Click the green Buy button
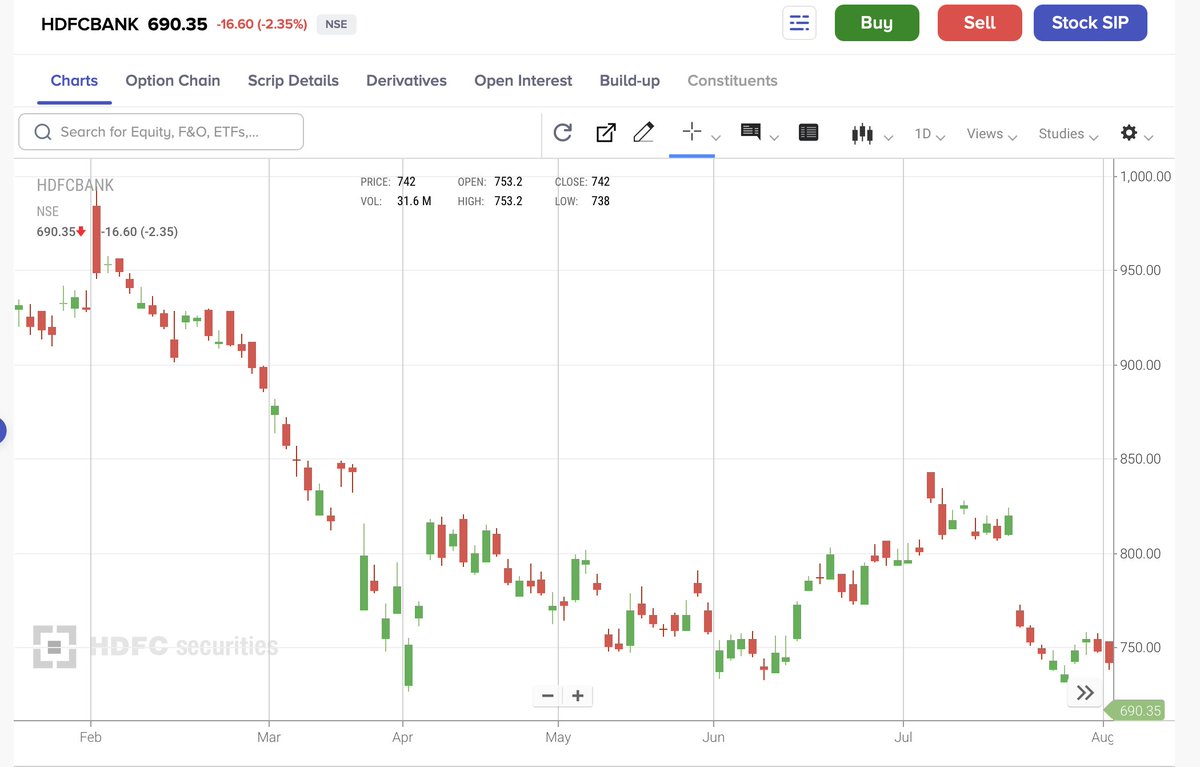 877,23
